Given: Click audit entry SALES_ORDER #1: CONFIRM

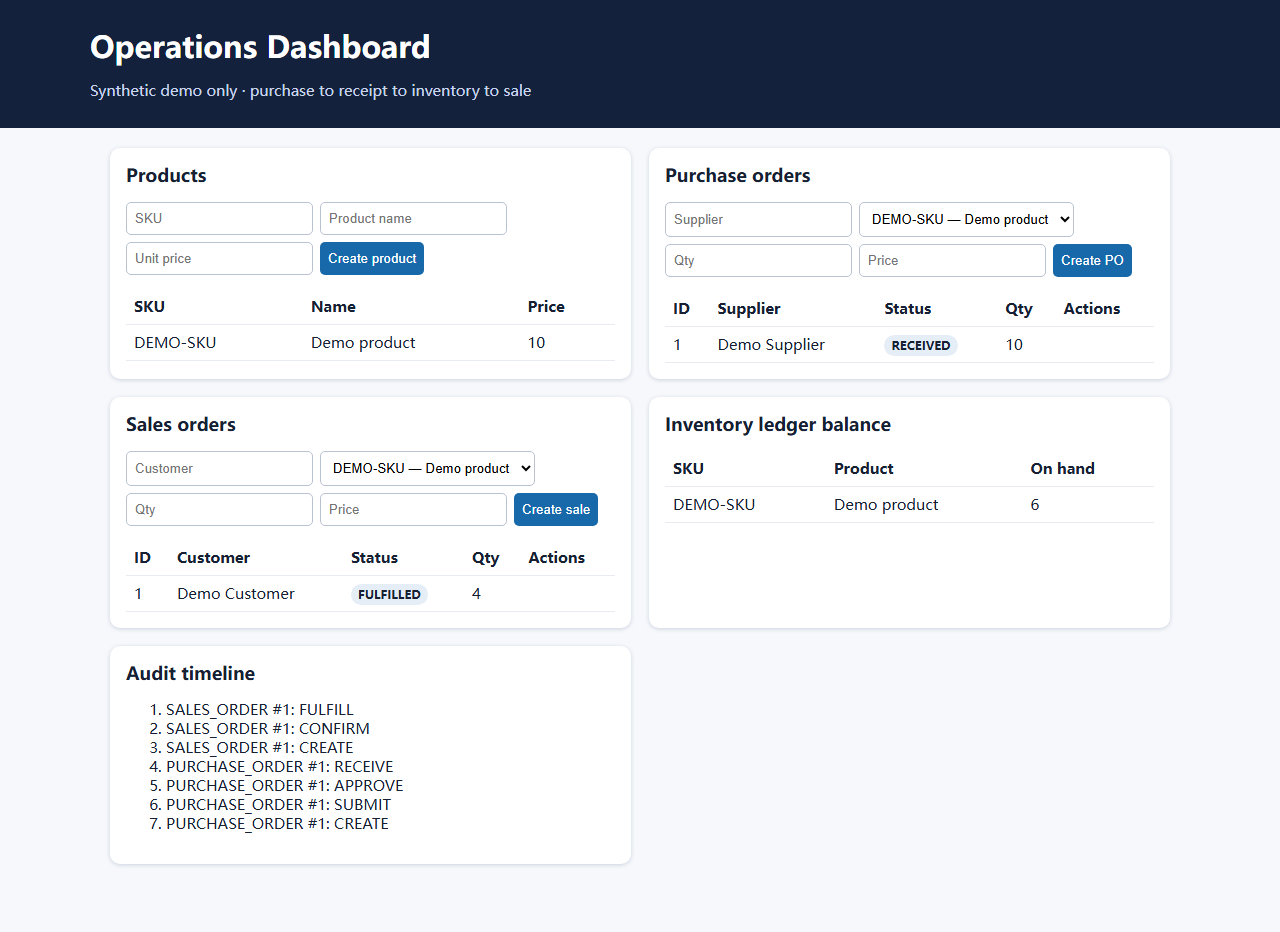Looking at the screenshot, I should 268,729.
